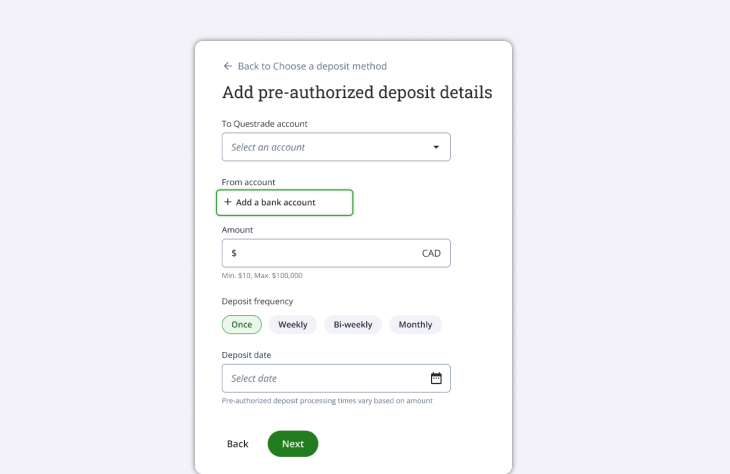This screenshot has height=474, width=730.
Task: Click the Add pre-authorized deposit details heading
Action: [357, 93]
